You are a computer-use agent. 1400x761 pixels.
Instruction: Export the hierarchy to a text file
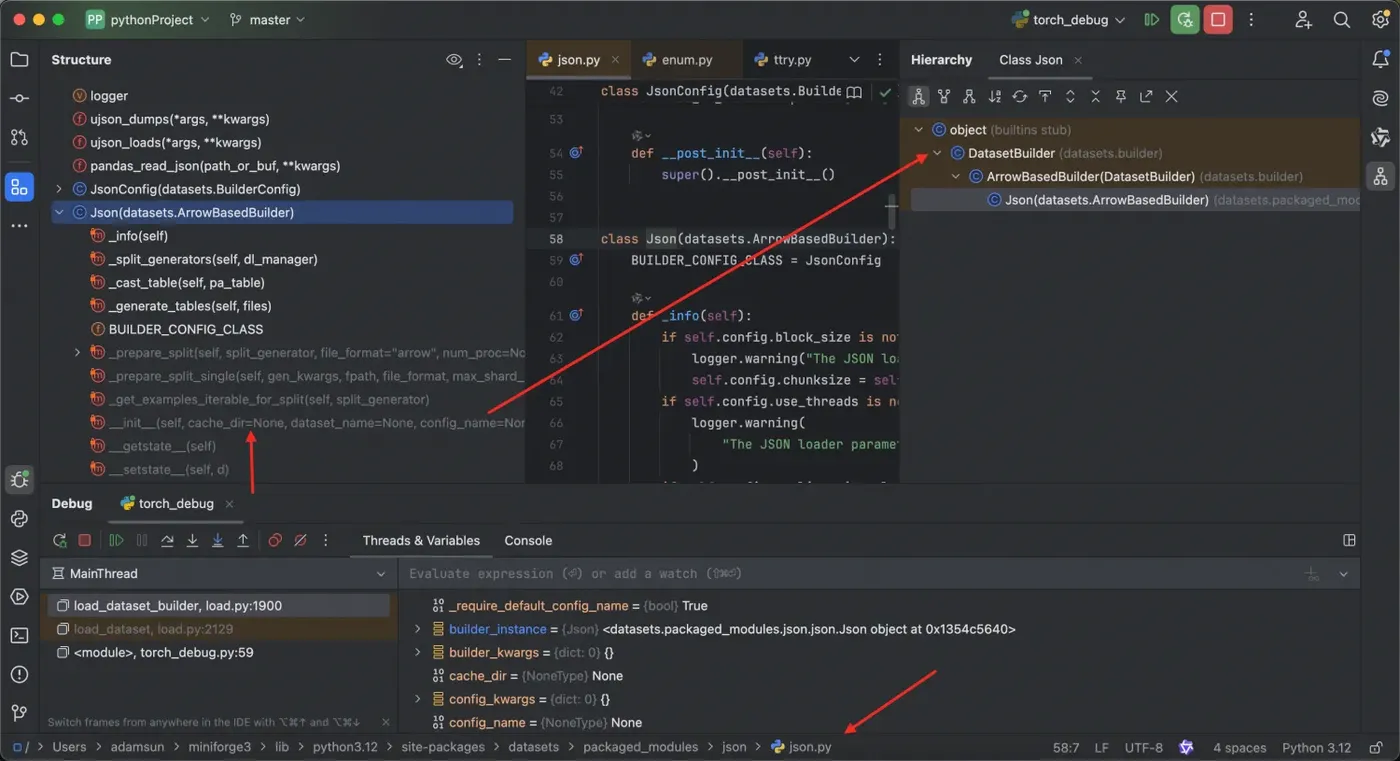point(1146,96)
